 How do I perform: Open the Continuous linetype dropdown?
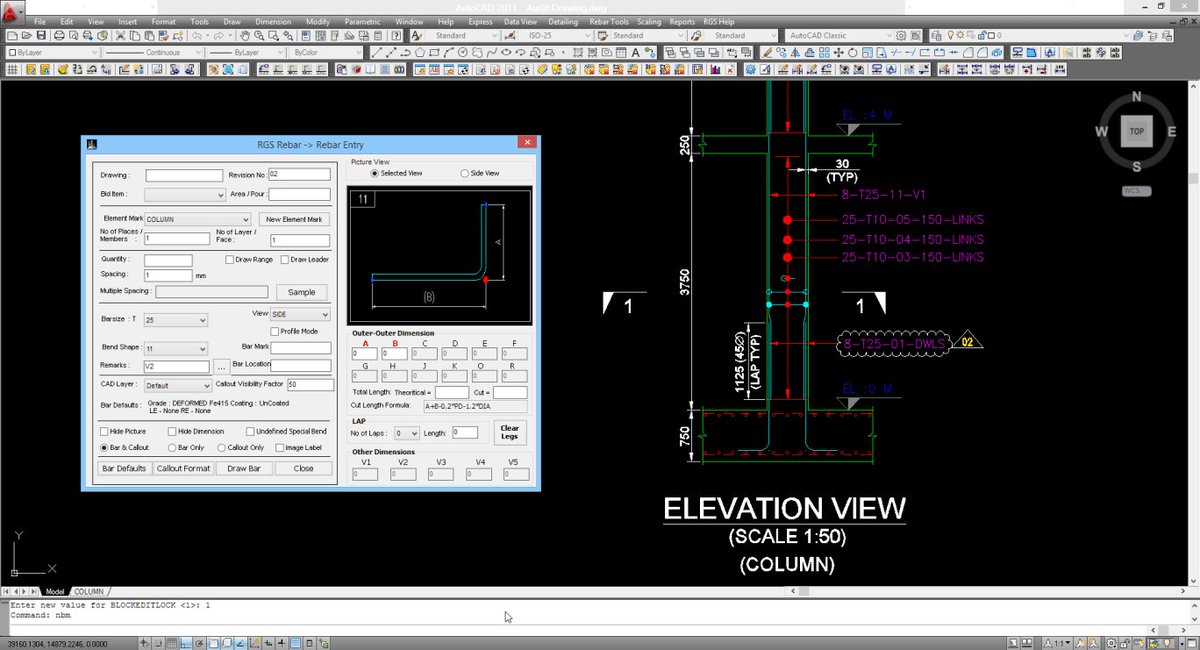(x=198, y=54)
